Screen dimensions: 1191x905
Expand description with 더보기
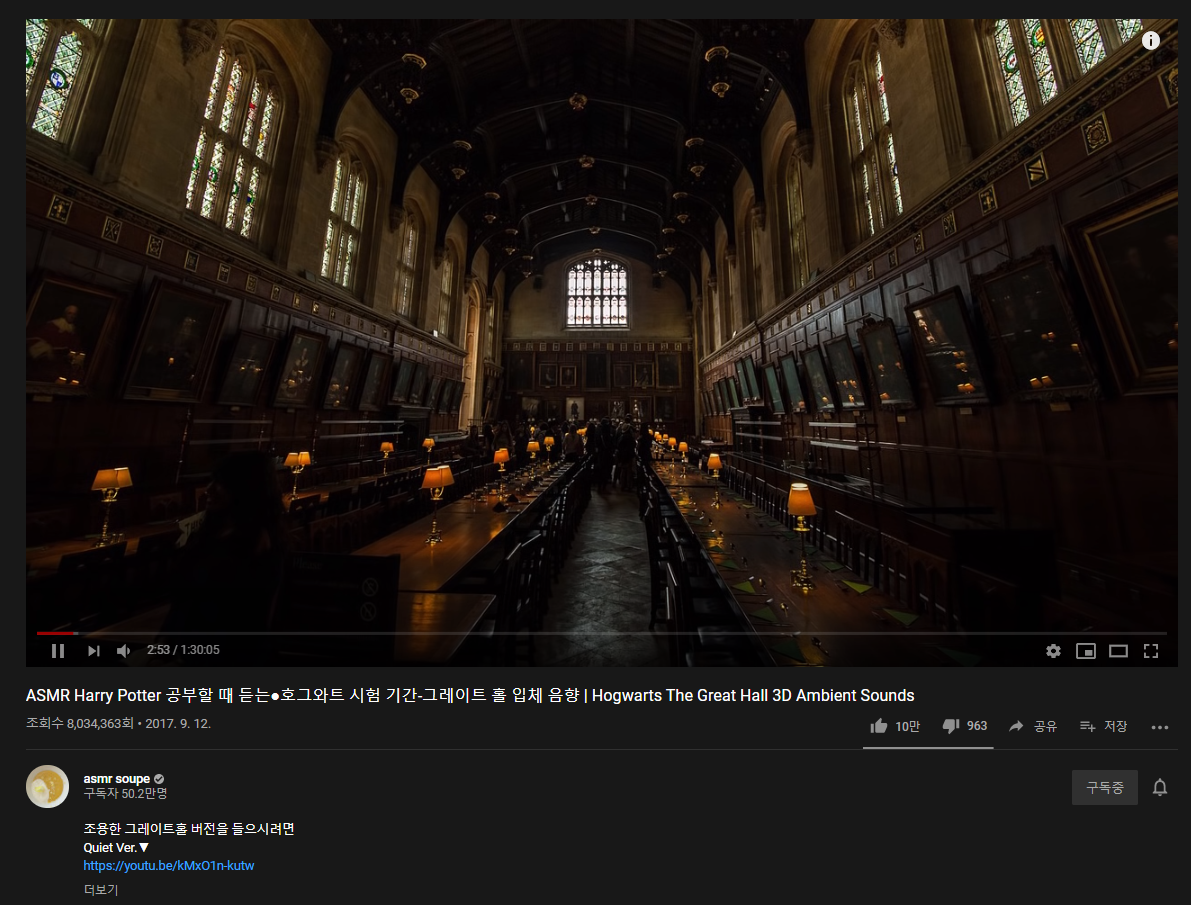coord(101,889)
